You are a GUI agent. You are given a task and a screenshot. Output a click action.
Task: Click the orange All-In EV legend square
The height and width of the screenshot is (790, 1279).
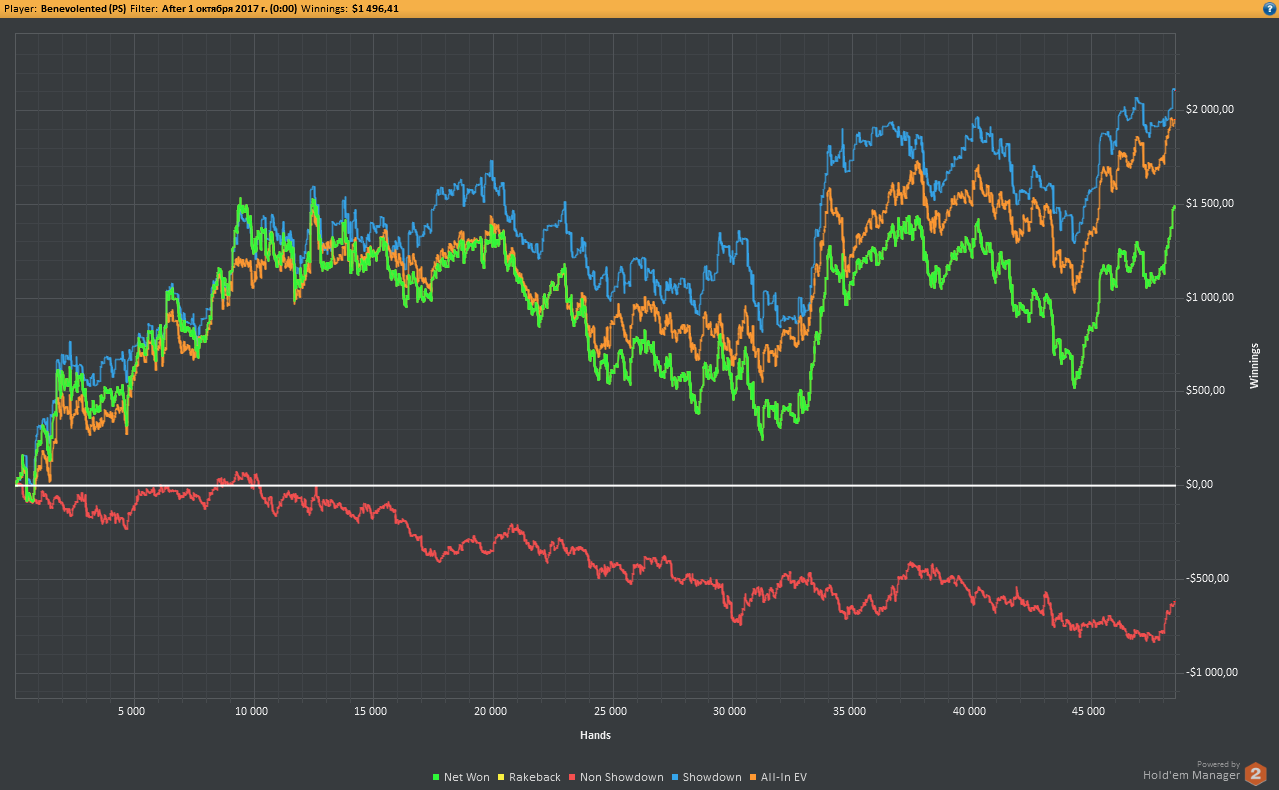753,777
